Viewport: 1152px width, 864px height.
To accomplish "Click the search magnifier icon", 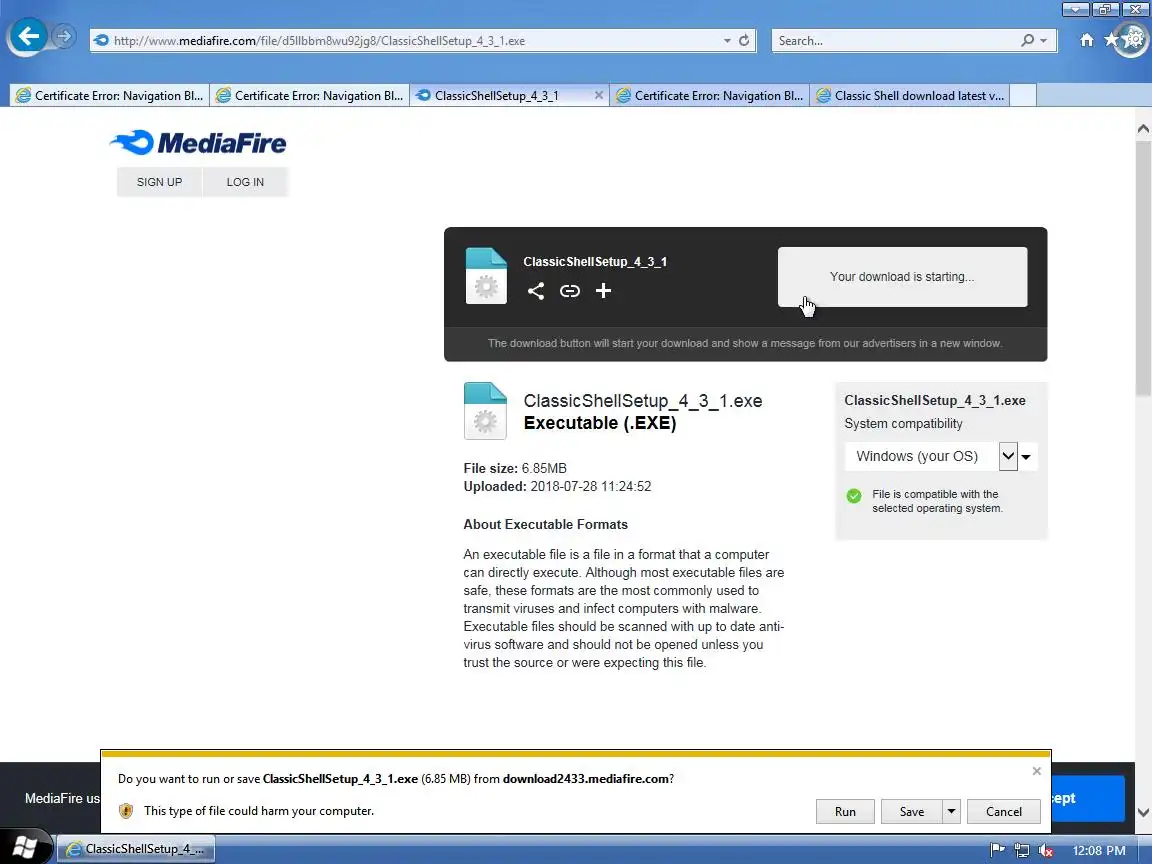I will pyautogui.click(x=1027, y=40).
